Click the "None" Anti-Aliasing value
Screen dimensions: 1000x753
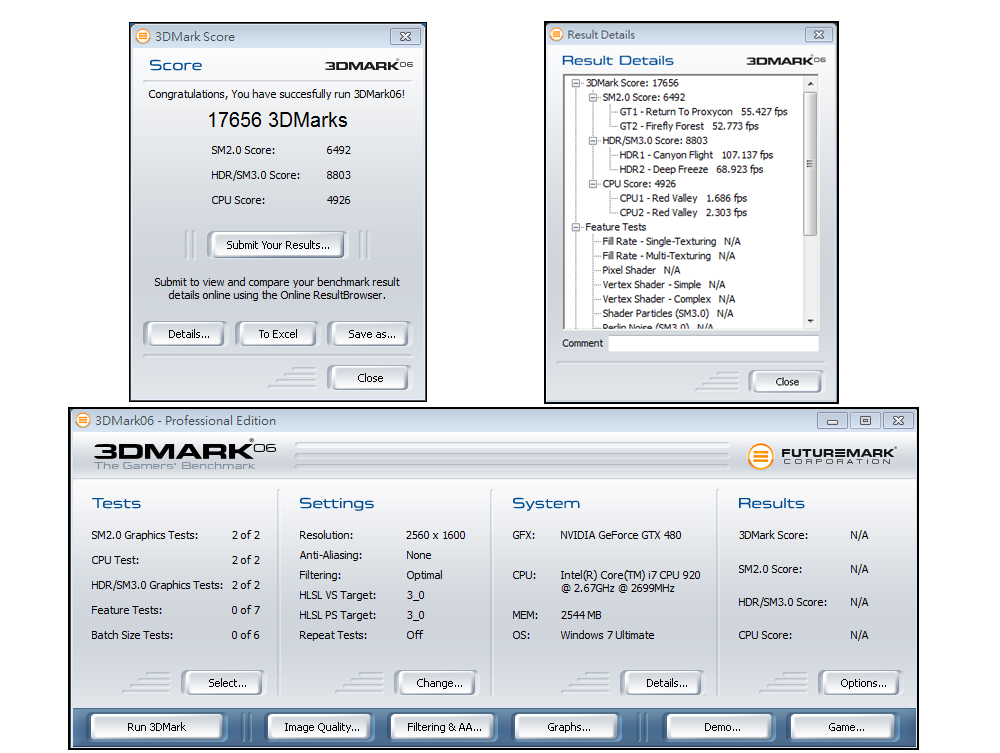click(x=418, y=555)
